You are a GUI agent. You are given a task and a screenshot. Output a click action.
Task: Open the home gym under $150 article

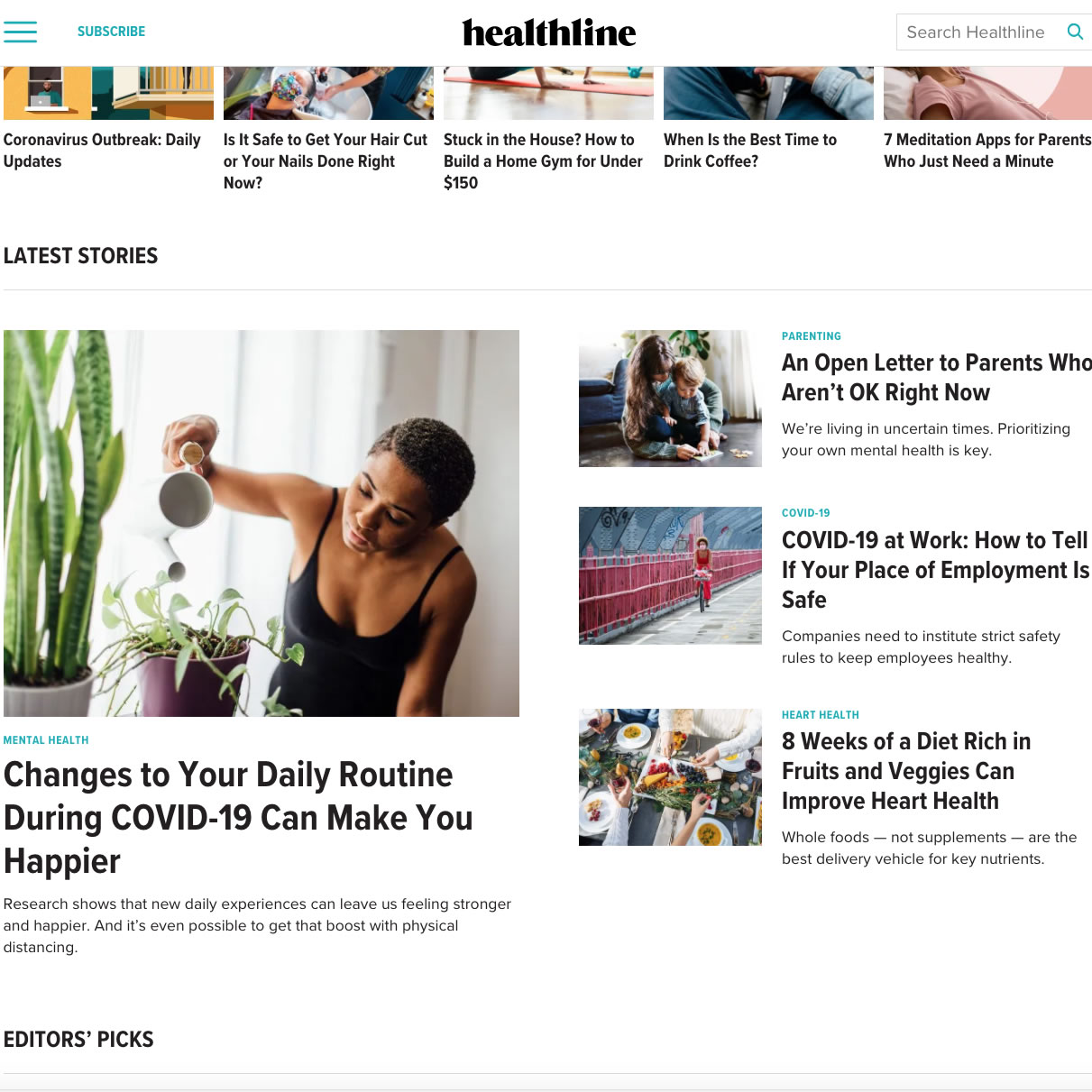pos(544,161)
